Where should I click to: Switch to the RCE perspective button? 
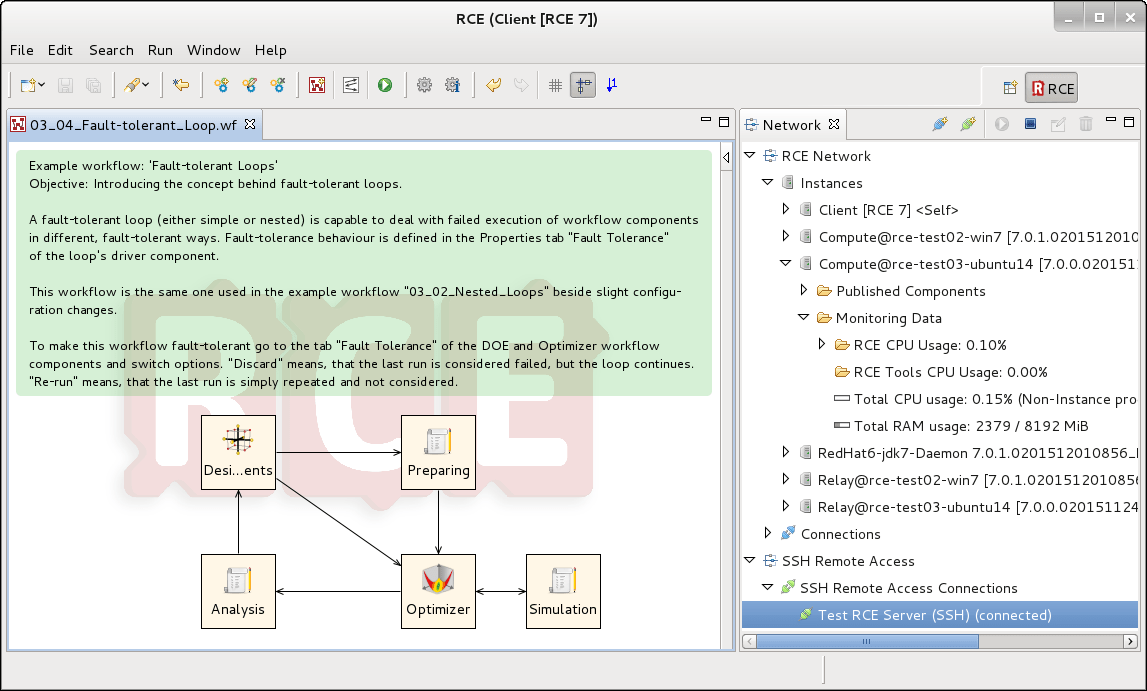(1051, 88)
